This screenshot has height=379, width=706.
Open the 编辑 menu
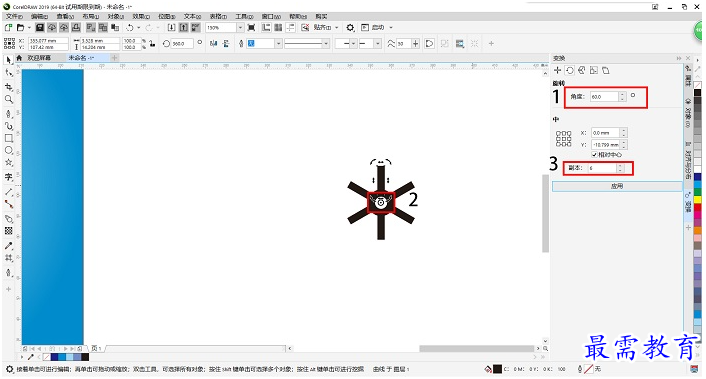pos(39,16)
